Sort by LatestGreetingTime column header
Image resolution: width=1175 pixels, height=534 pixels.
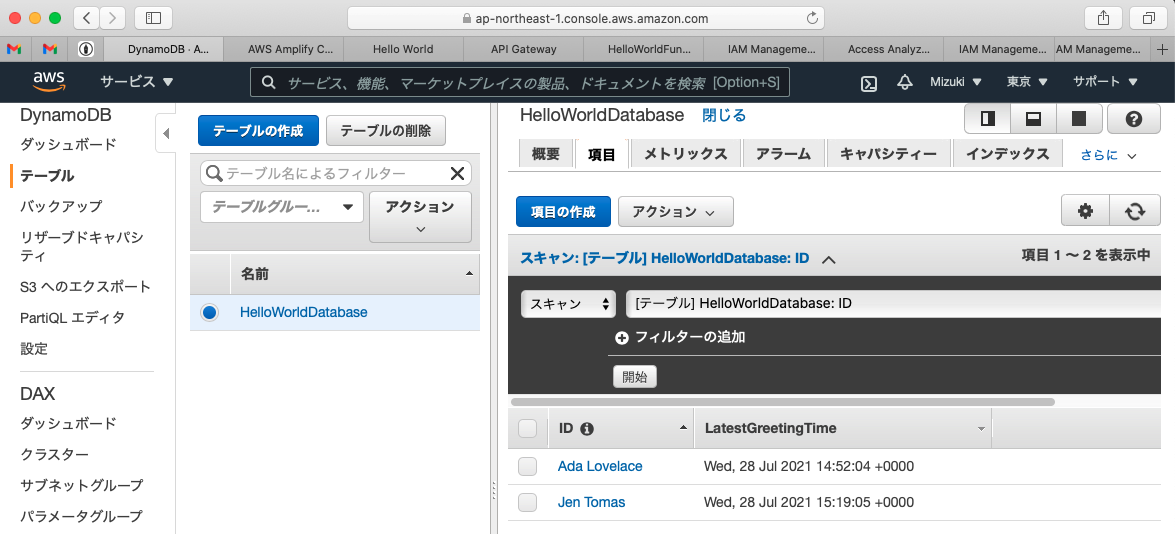(842, 428)
